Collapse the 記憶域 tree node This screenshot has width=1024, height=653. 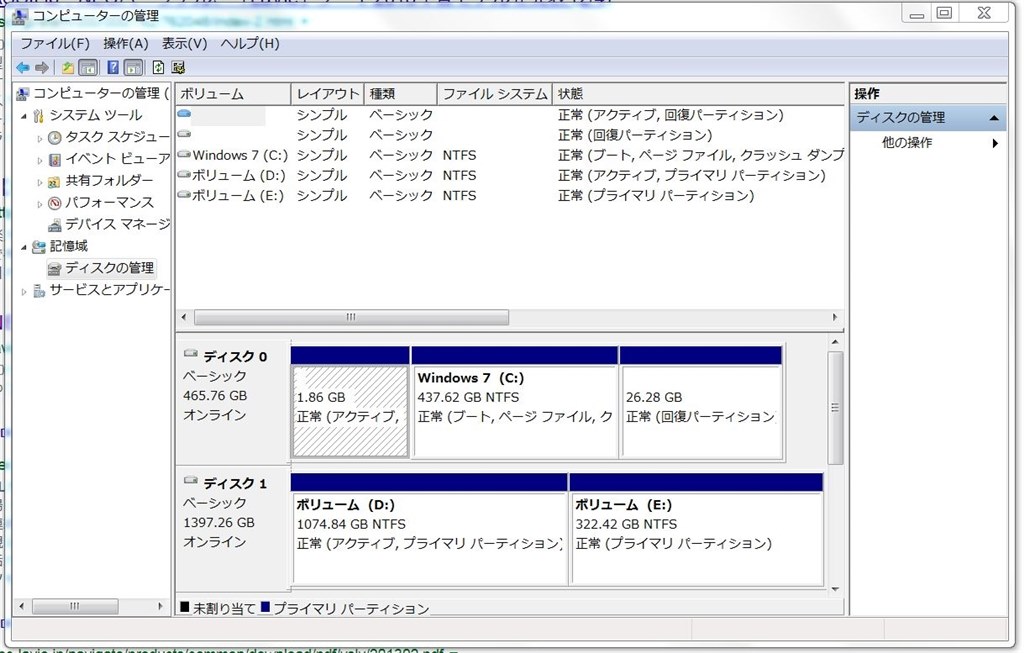24,247
